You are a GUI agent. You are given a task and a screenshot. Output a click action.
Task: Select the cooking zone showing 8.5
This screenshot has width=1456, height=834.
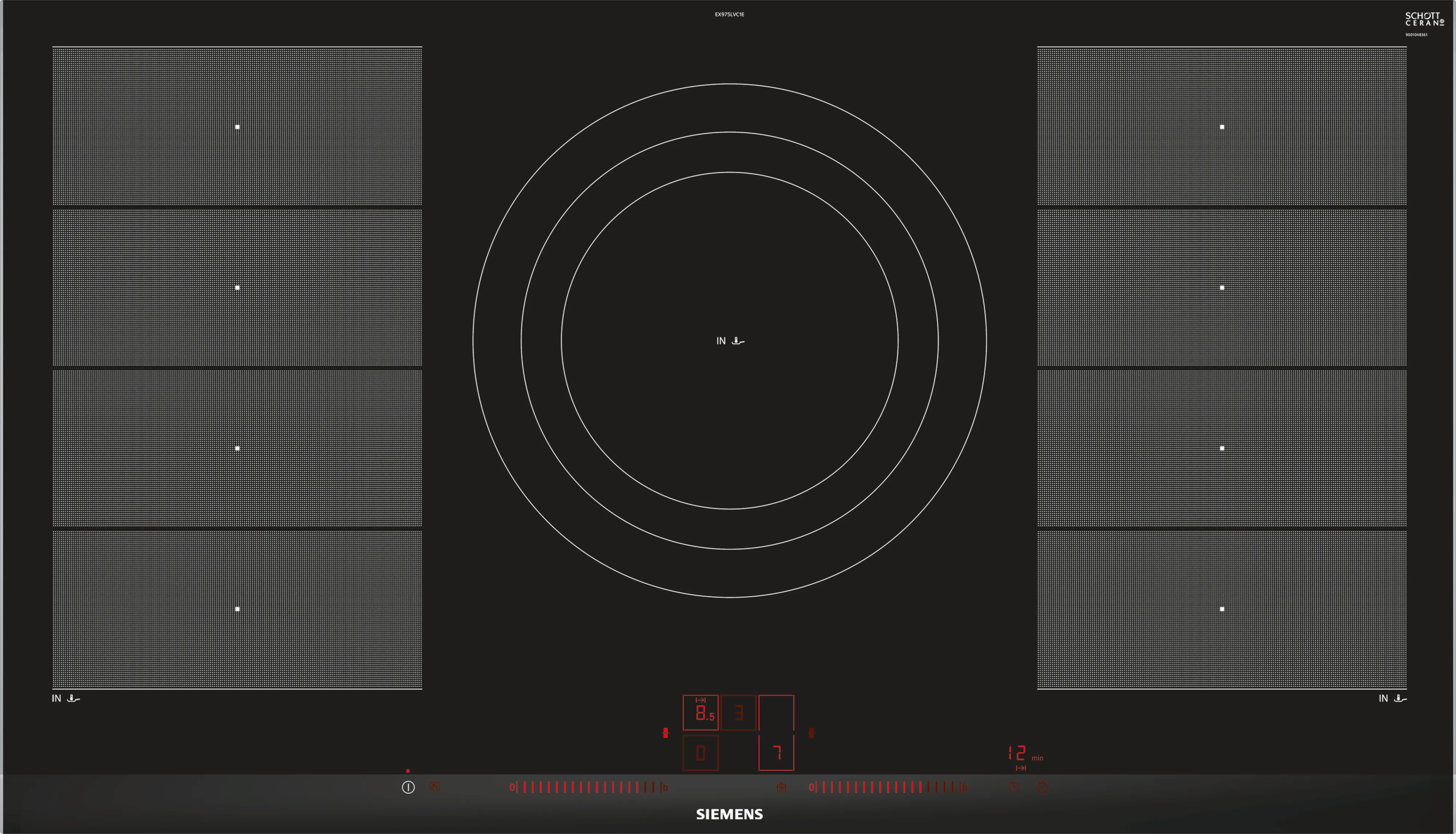coord(700,712)
